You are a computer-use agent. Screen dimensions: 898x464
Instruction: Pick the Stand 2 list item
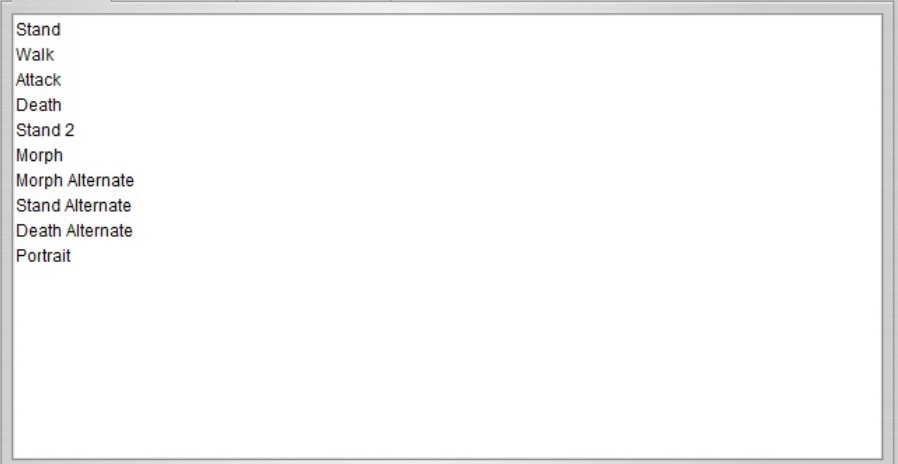45,130
